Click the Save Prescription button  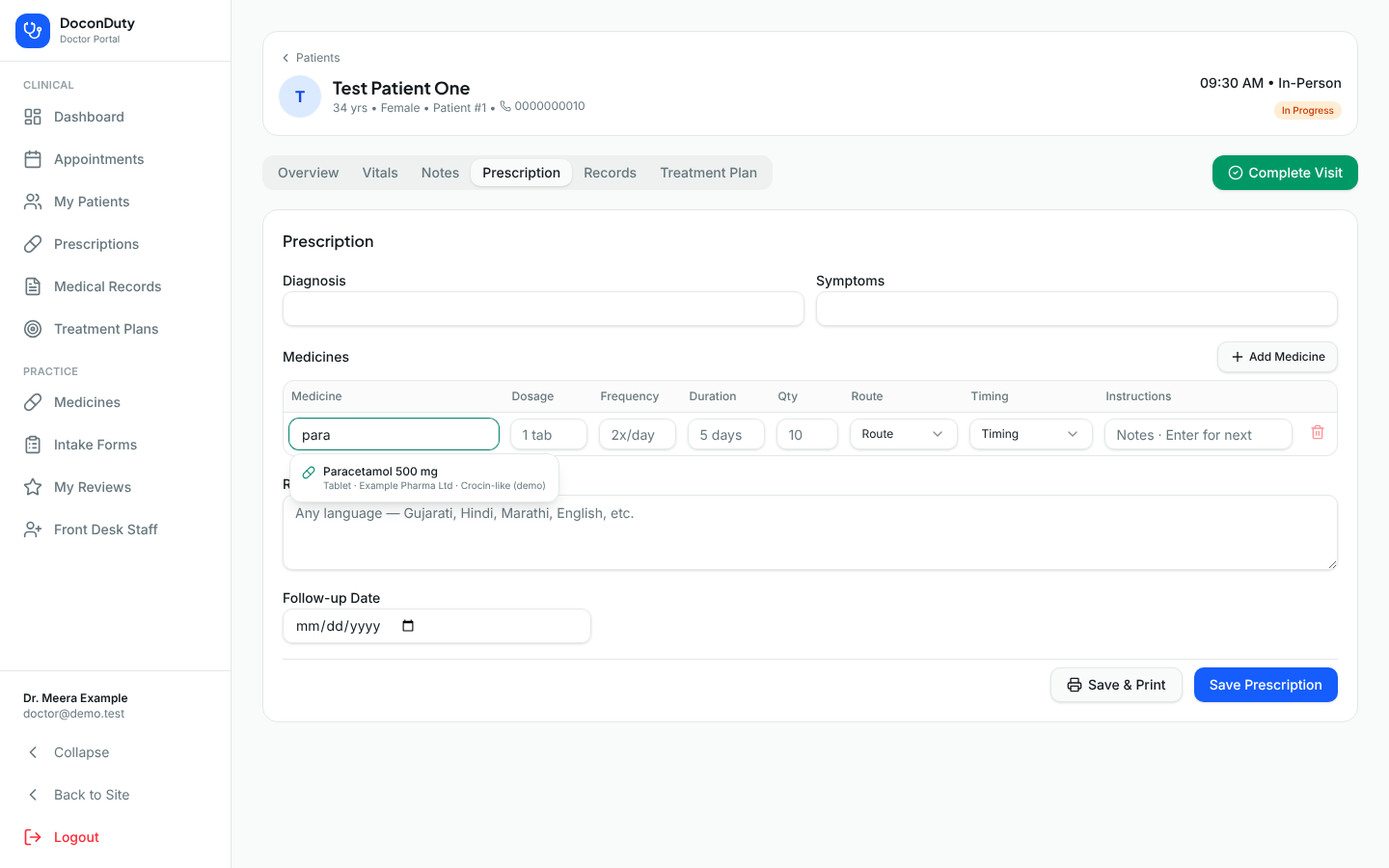[1266, 685]
